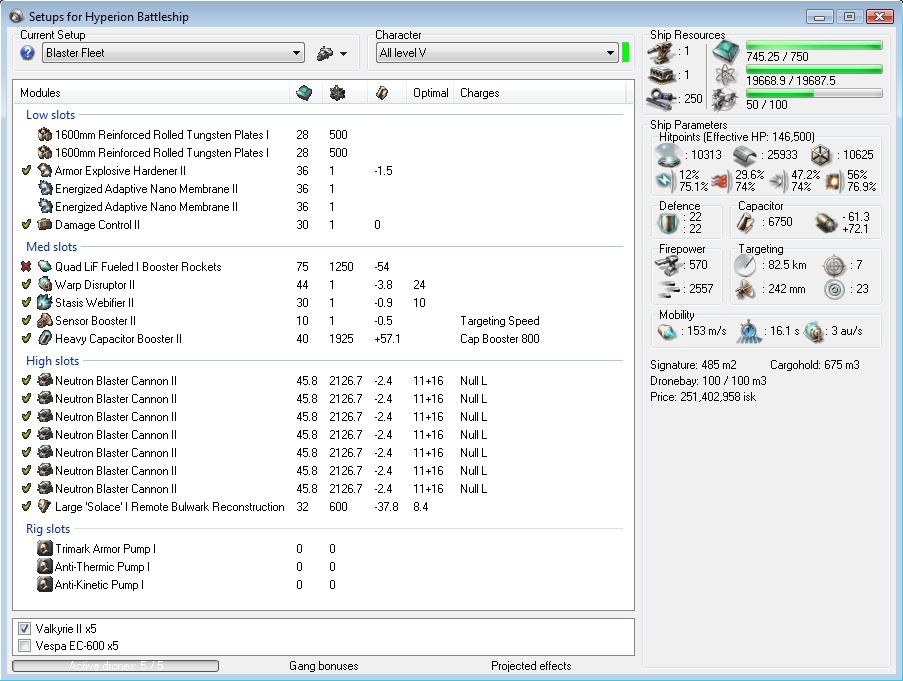Open the Current Setup dropdown showing Blaster Fleet
This screenshot has width=903, height=681.
click(173, 53)
